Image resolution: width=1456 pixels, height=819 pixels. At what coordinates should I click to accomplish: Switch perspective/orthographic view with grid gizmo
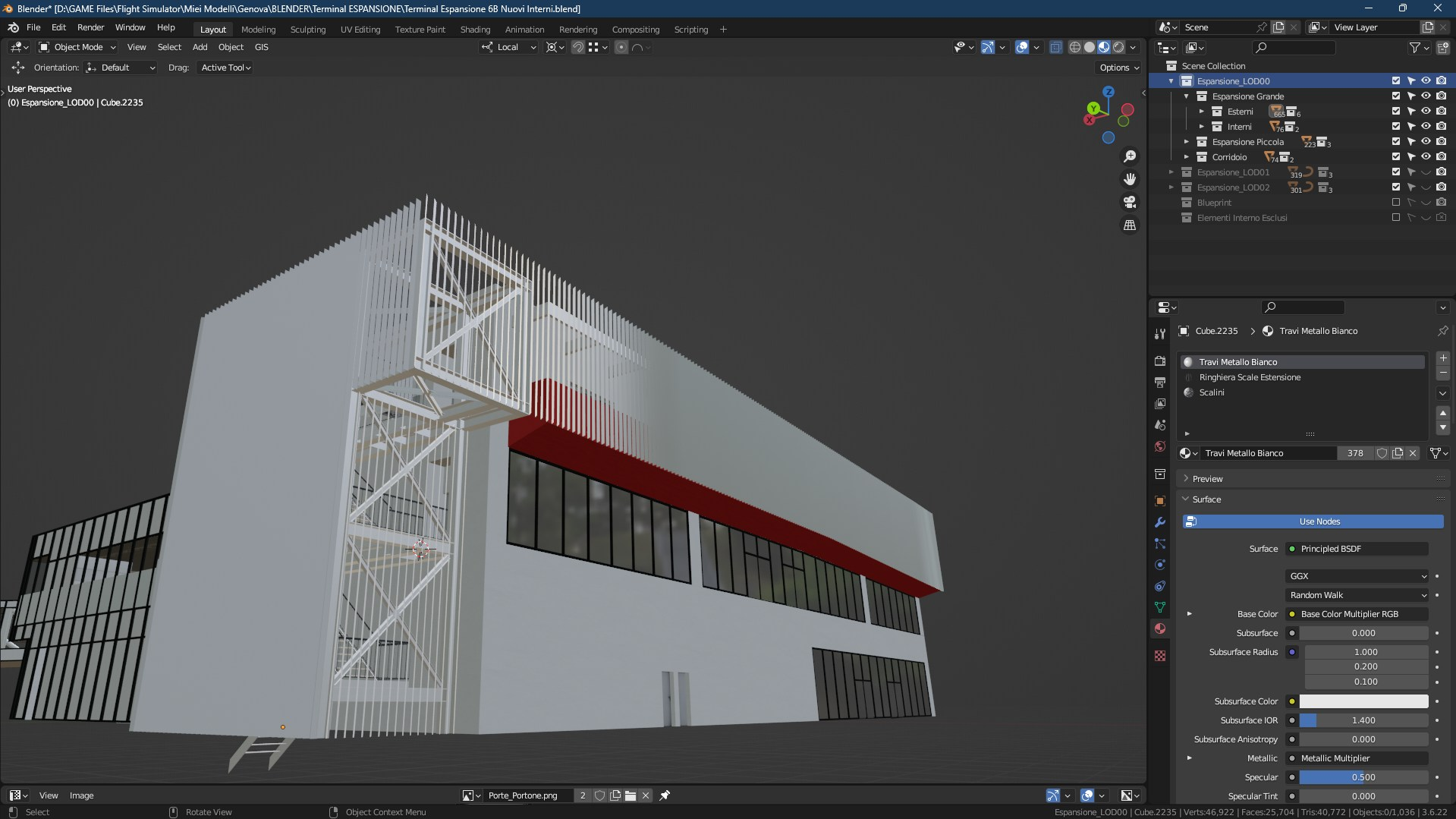coord(1130,225)
